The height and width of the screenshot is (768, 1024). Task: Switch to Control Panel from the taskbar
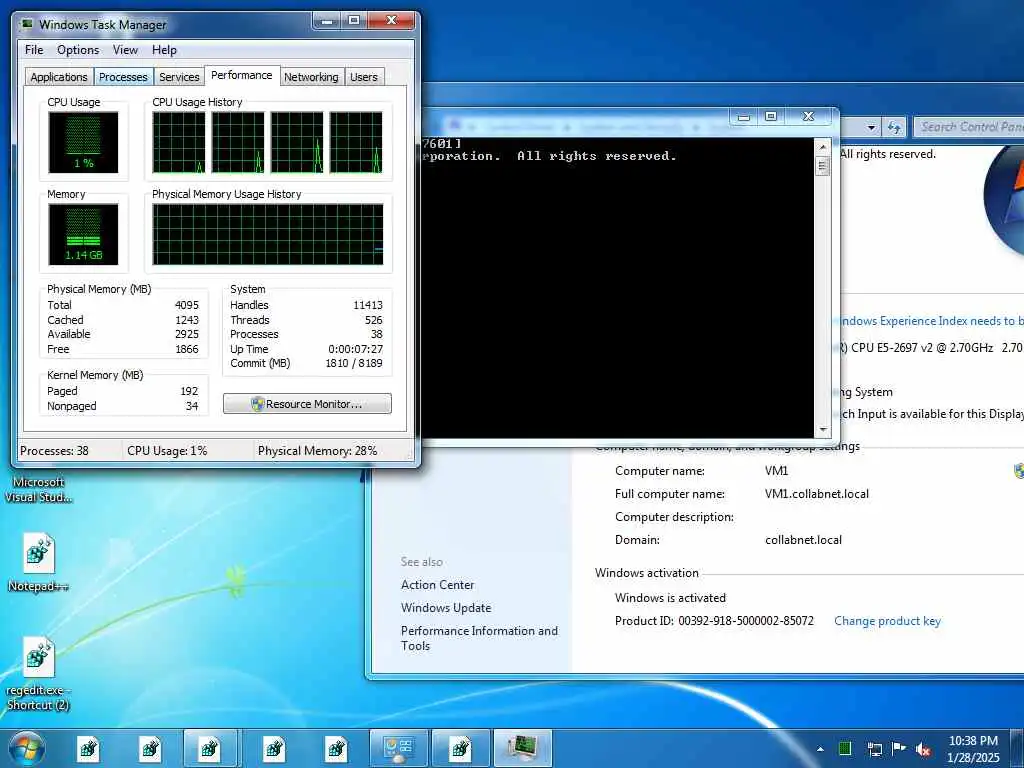(x=398, y=748)
